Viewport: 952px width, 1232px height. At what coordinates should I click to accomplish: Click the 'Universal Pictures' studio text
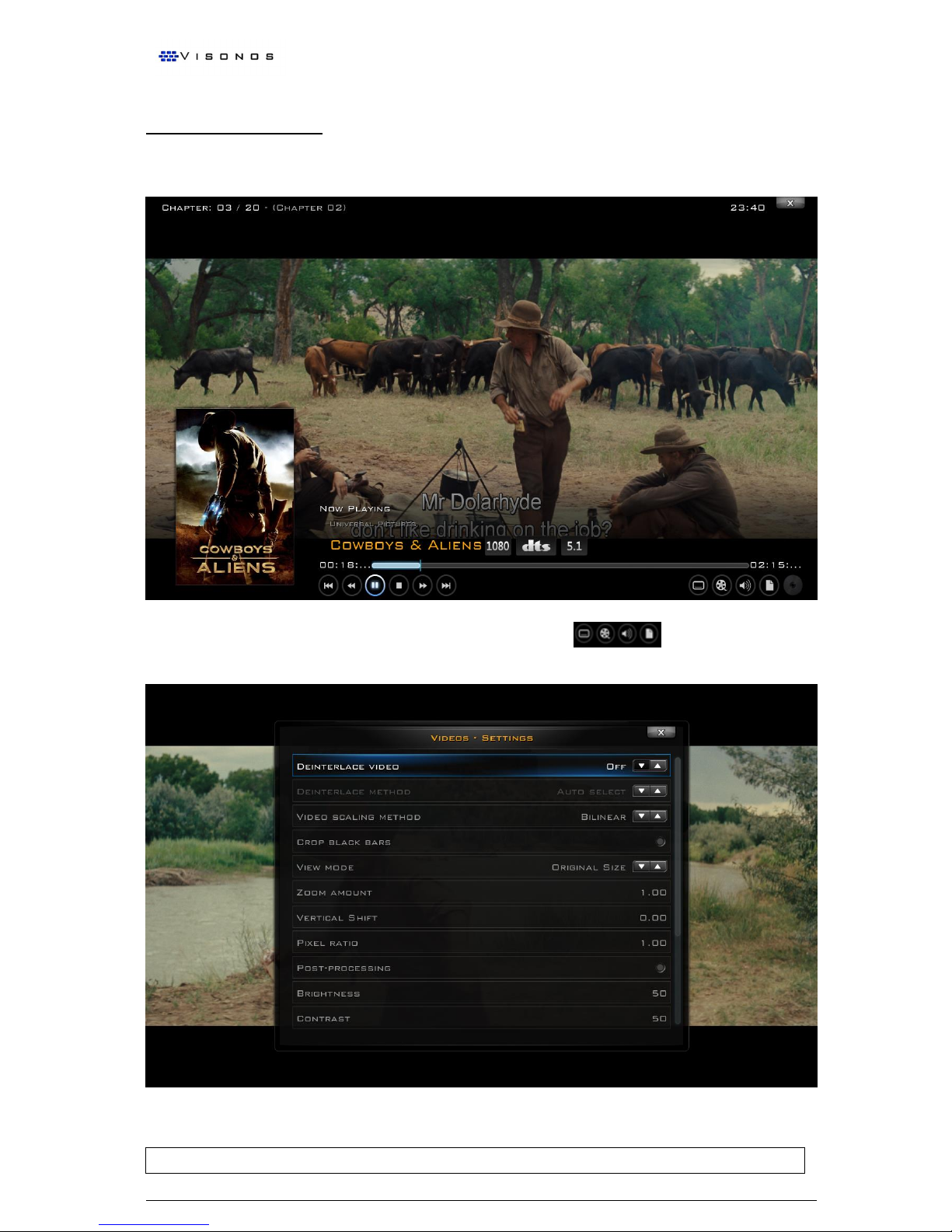tap(373, 524)
